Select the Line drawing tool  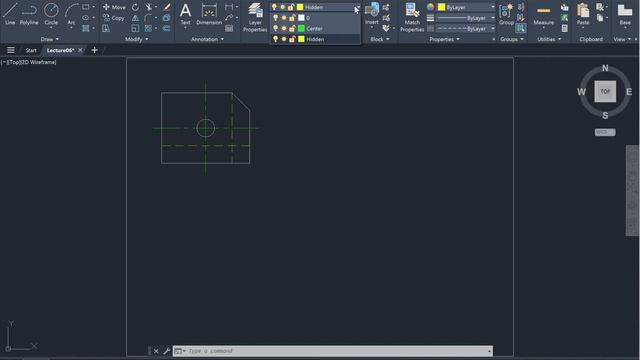click(x=10, y=14)
